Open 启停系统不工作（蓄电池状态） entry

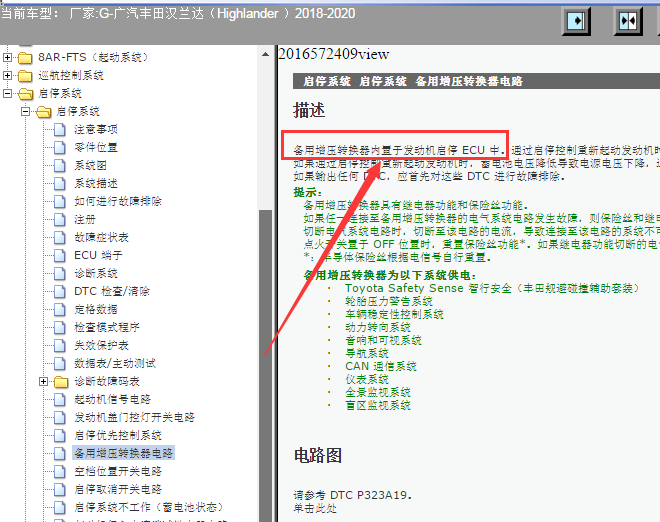click(x=149, y=507)
